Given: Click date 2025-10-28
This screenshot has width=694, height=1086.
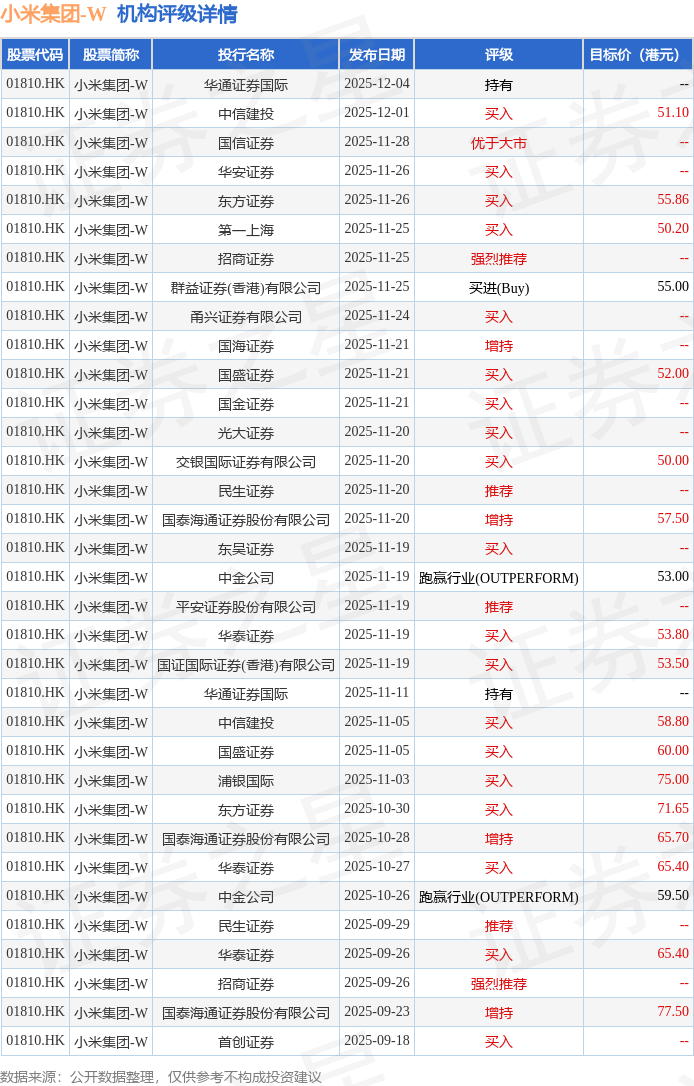Looking at the screenshot, I should point(377,838).
